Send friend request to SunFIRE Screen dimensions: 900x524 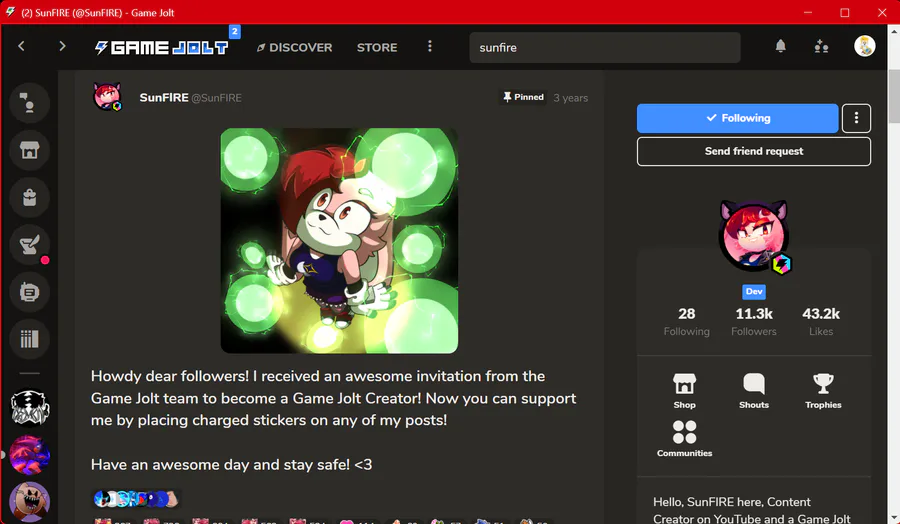click(x=754, y=152)
